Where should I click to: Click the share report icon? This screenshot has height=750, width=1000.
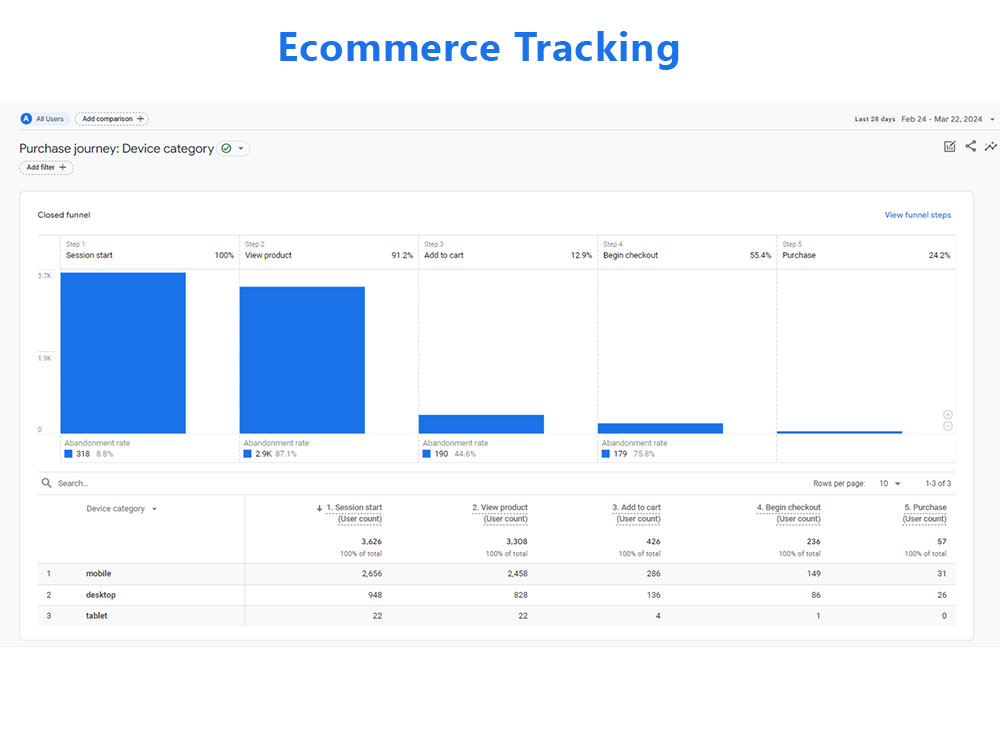point(971,146)
